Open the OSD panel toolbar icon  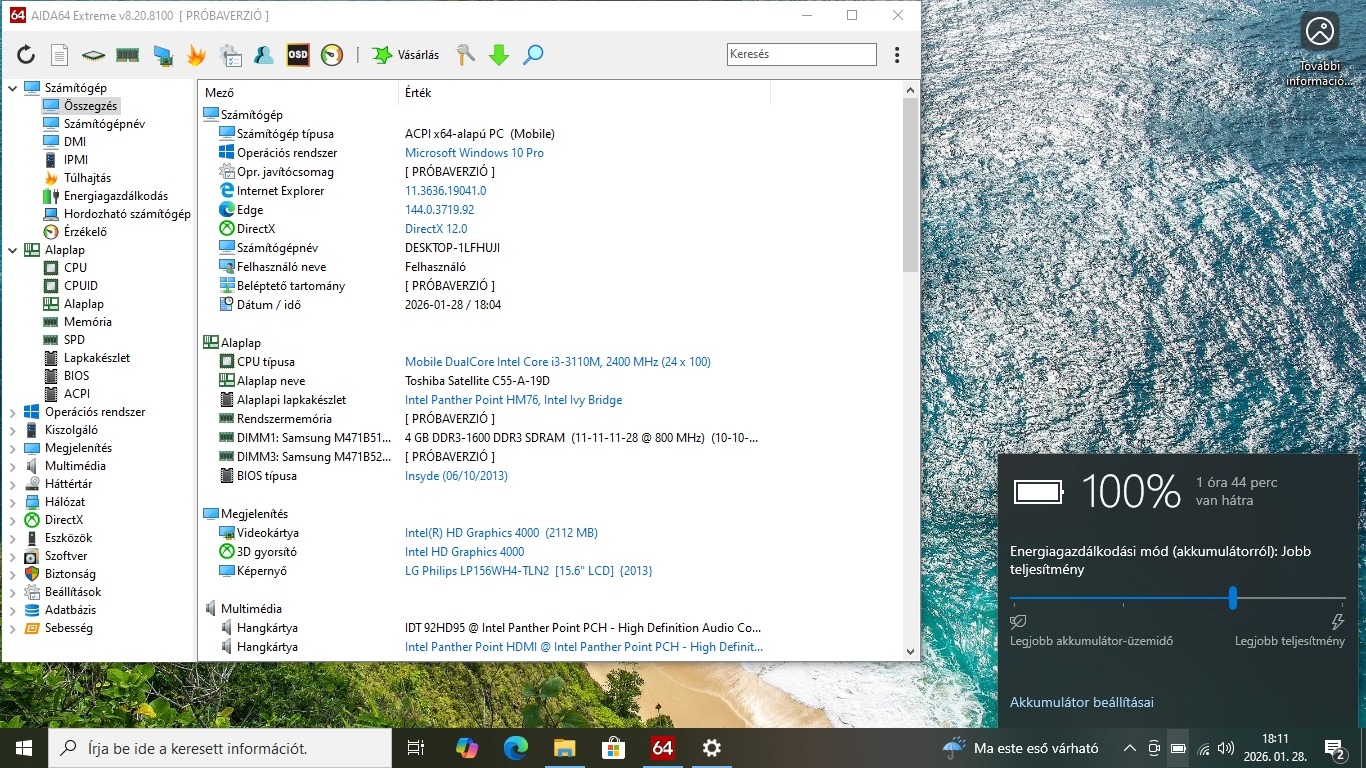[x=298, y=55]
